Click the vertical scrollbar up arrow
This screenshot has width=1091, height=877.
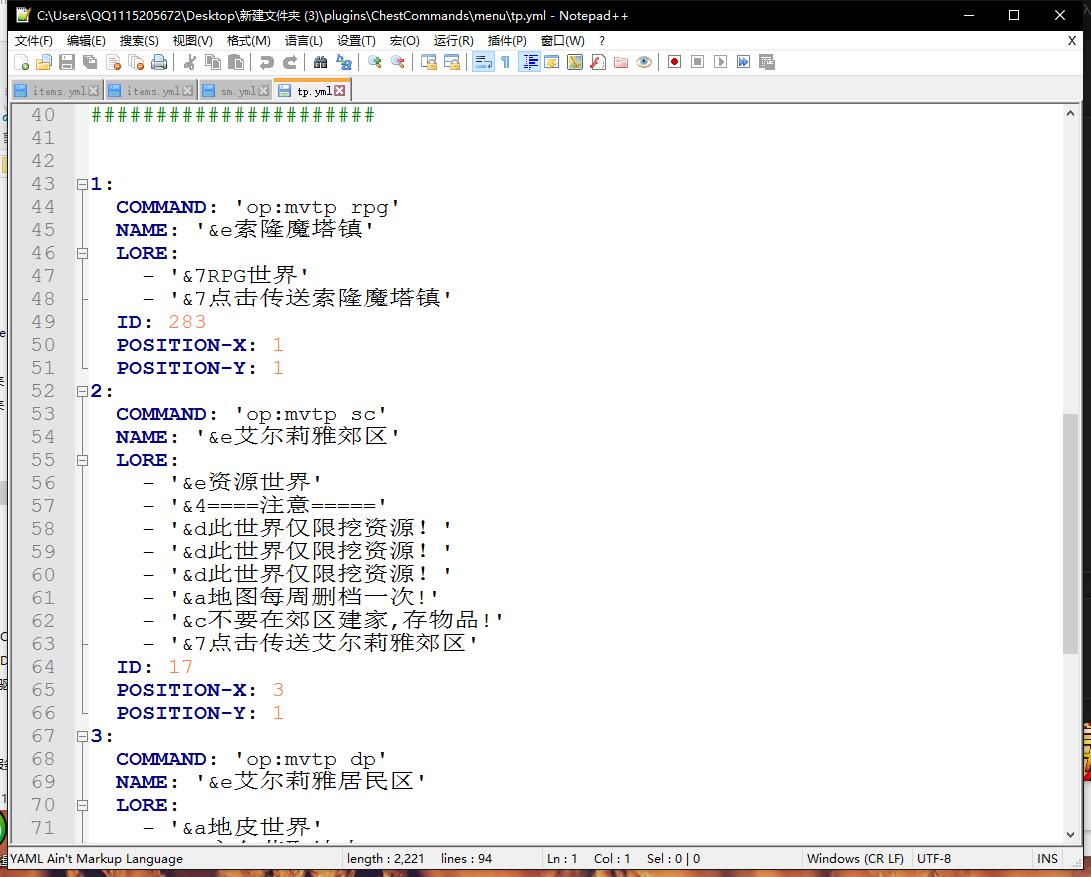tap(1070, 113)
